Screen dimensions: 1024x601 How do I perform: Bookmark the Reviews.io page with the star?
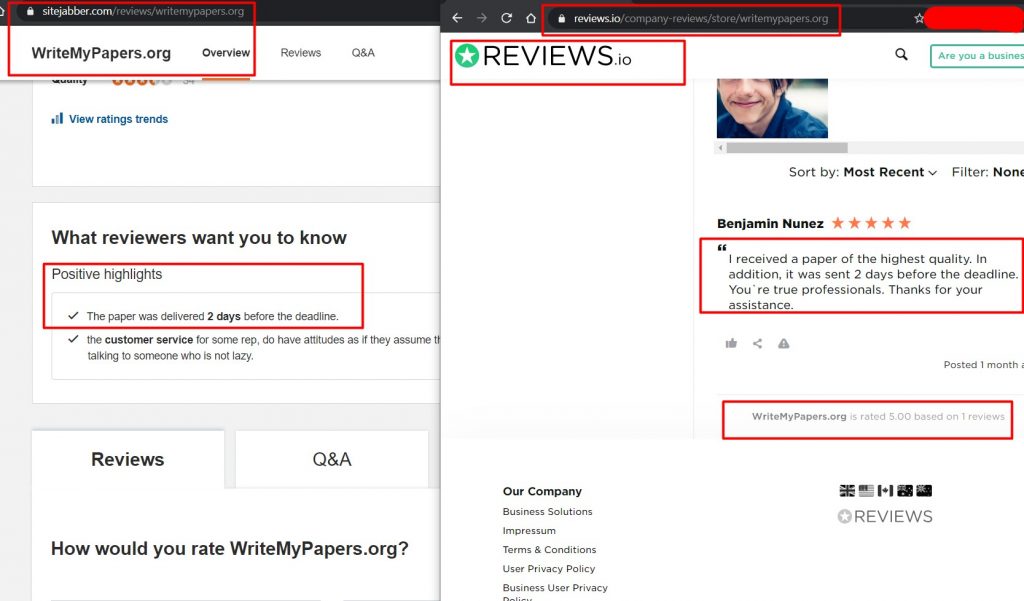coord(919,18)
